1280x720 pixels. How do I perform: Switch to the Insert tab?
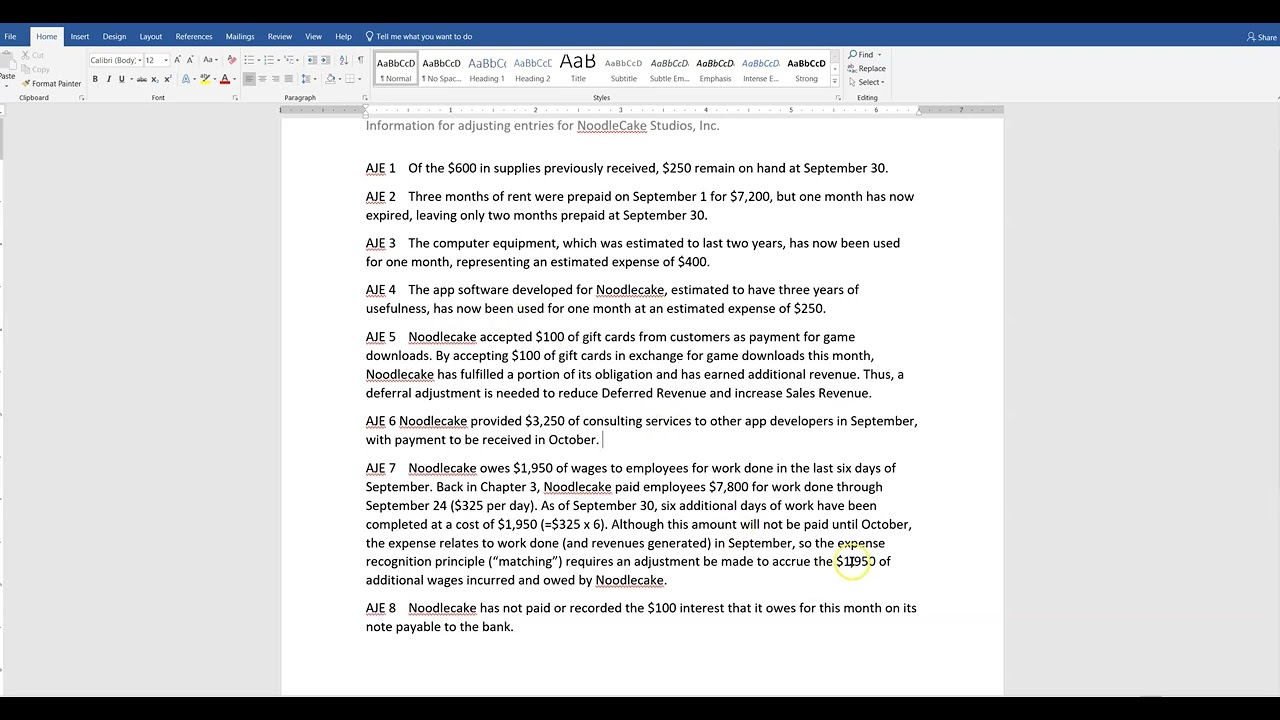coord(80,36)
